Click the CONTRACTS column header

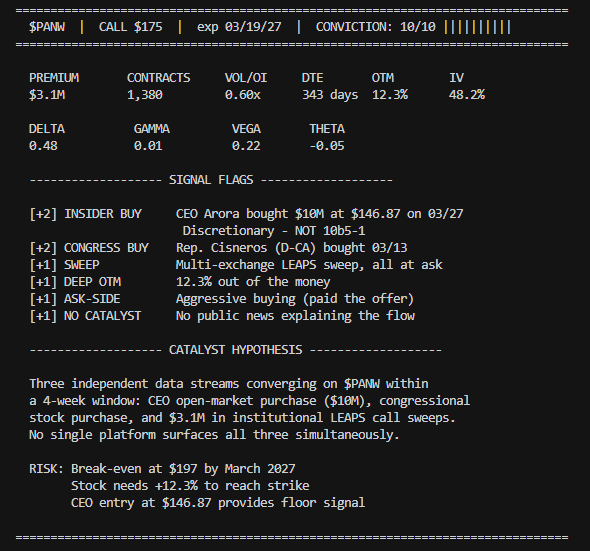[x=158, y=78]
